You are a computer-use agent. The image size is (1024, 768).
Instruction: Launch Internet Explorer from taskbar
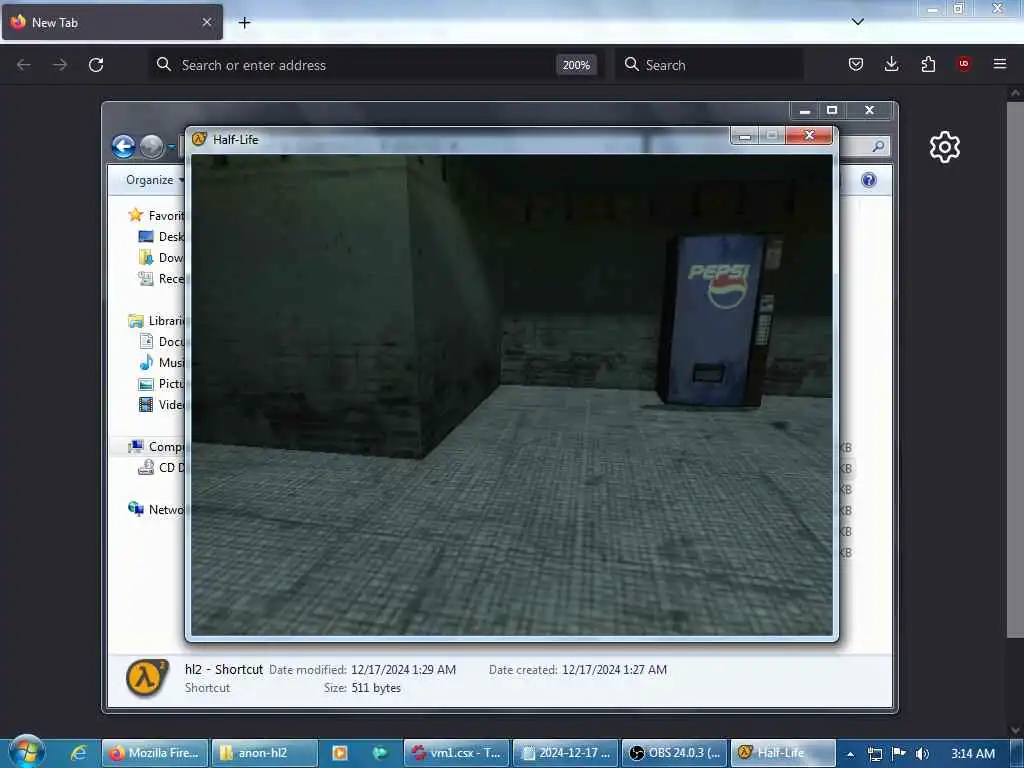click(x=79, y=753)
